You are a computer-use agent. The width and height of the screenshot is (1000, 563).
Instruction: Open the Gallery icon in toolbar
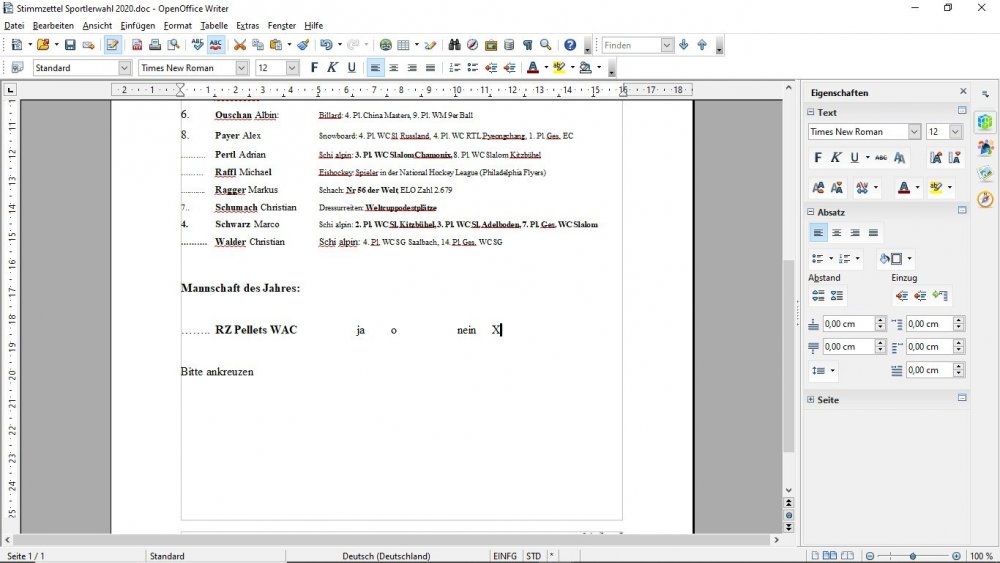tap(491, 45)
